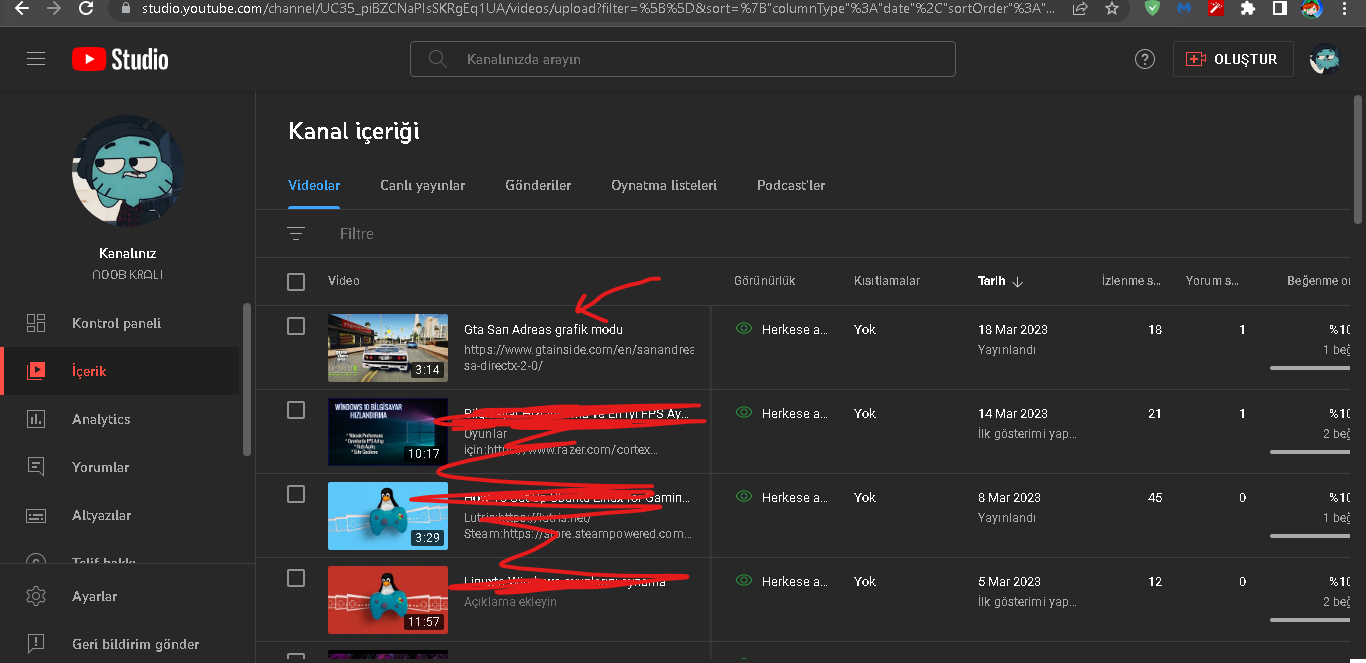This screenshot has width=1366, height=663.
Task: Click the share page icon in address bar
Action: (x=1080, y=8)
